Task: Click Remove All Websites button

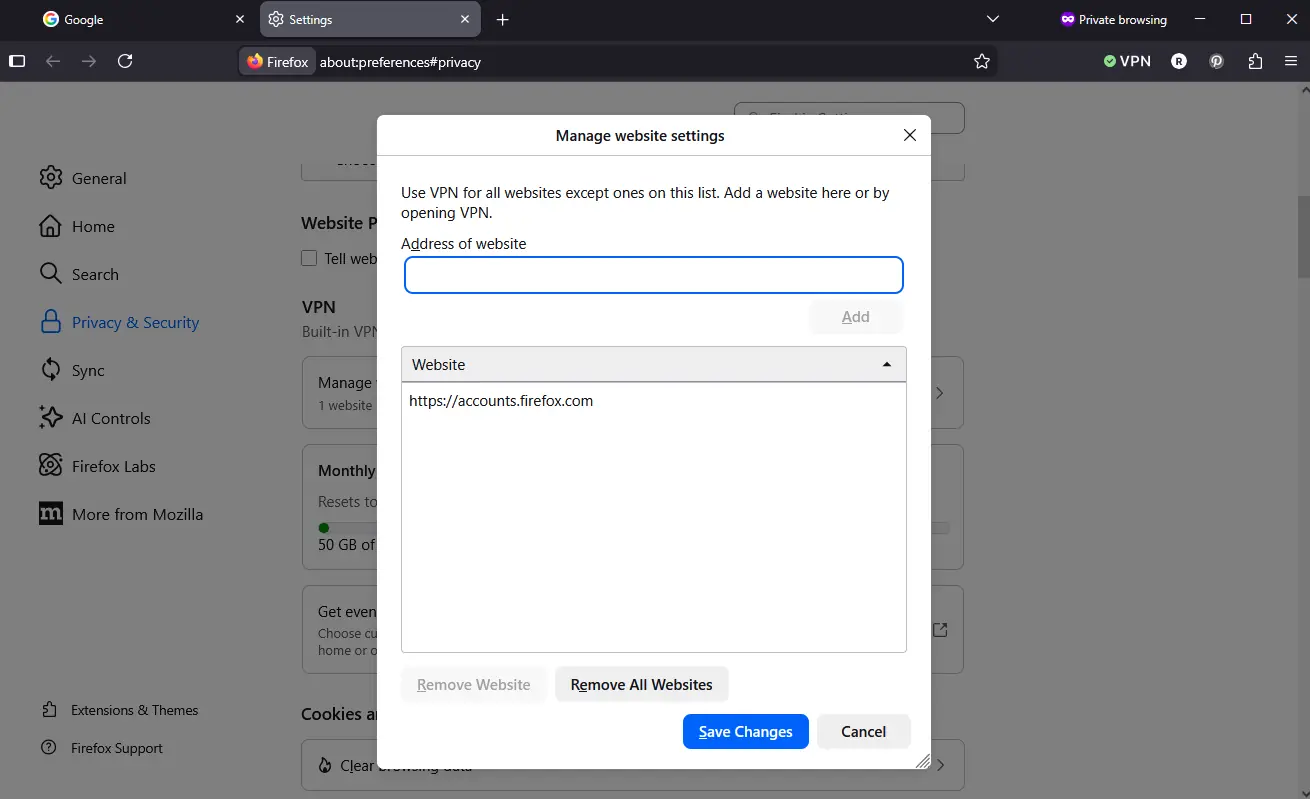Action: coord(642,685)
